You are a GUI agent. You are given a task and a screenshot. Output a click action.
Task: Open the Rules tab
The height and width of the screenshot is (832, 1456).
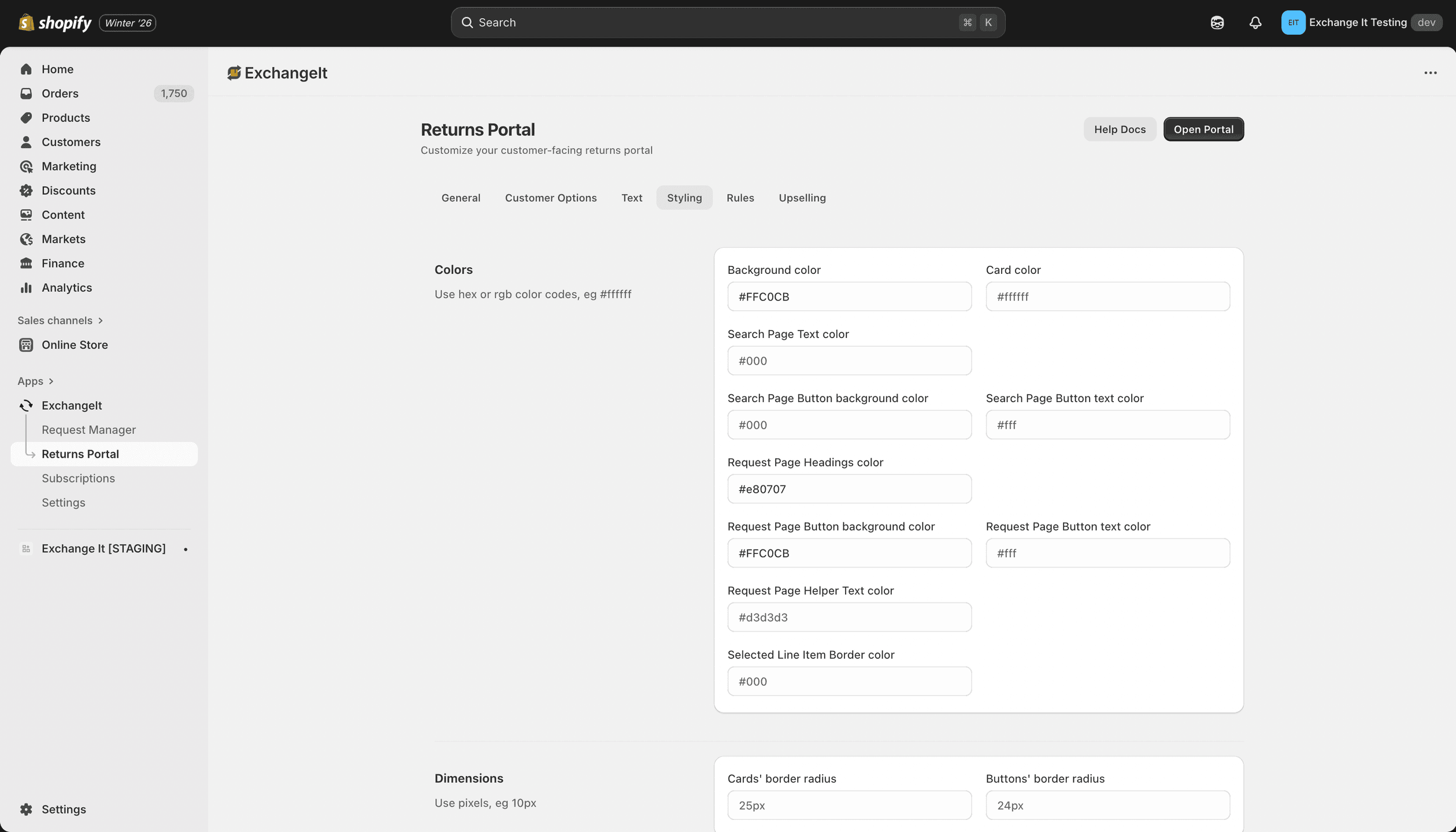(740, 198)
